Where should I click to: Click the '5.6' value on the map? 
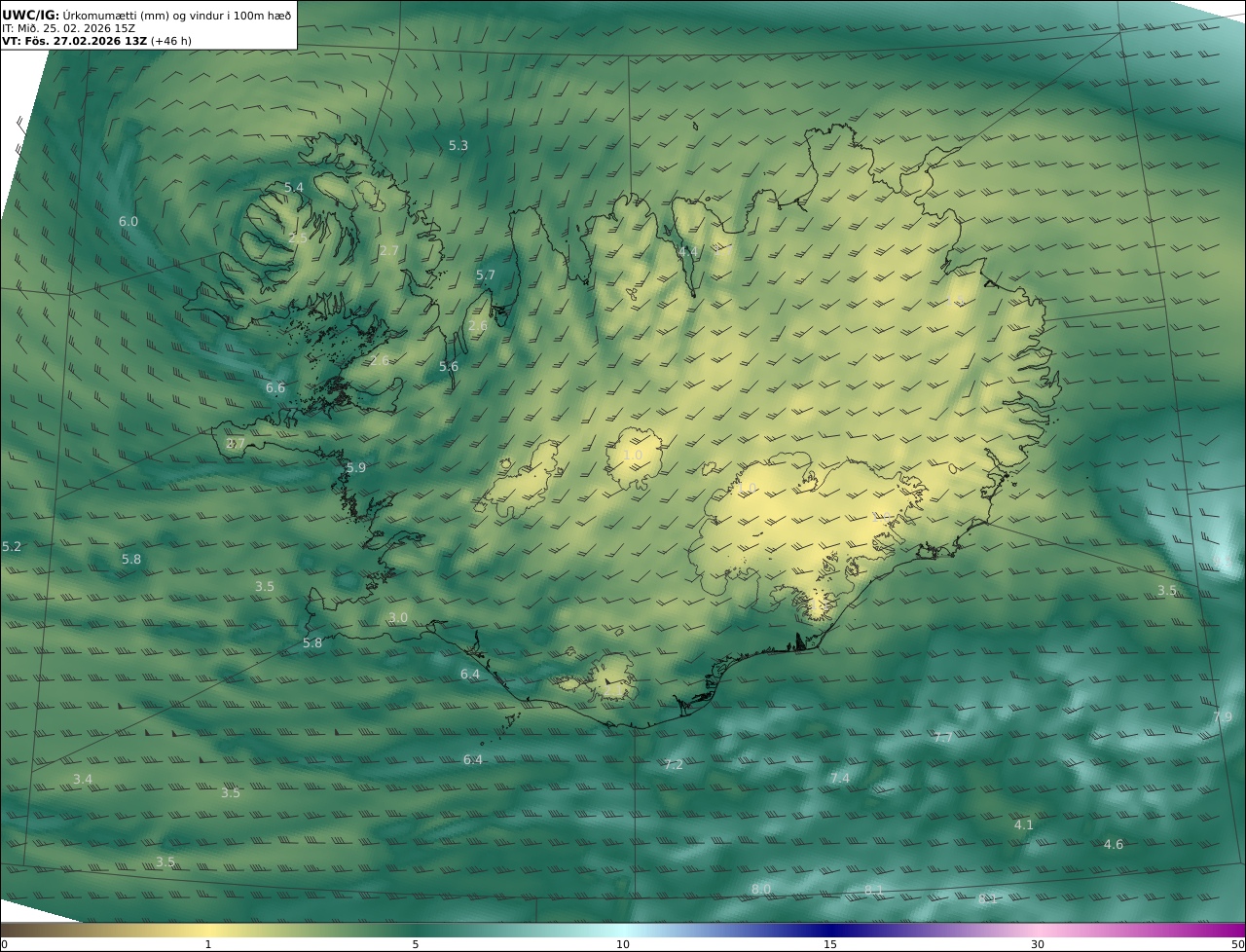(449, 367)
